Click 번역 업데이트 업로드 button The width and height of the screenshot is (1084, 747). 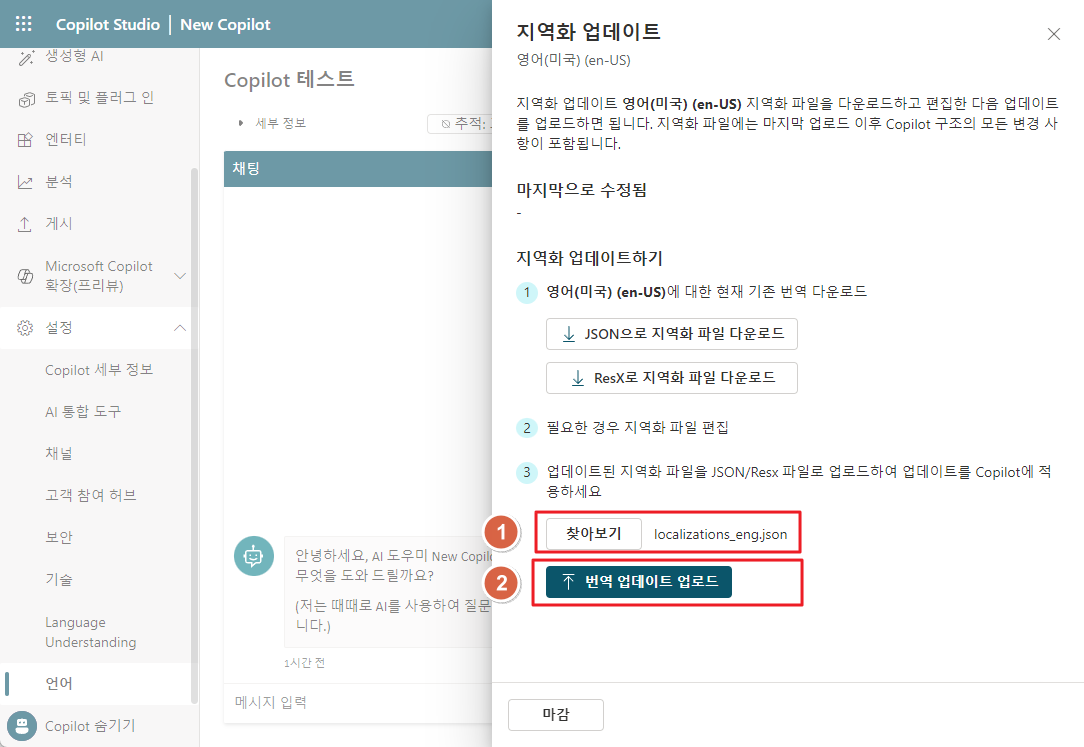(639, 582)
